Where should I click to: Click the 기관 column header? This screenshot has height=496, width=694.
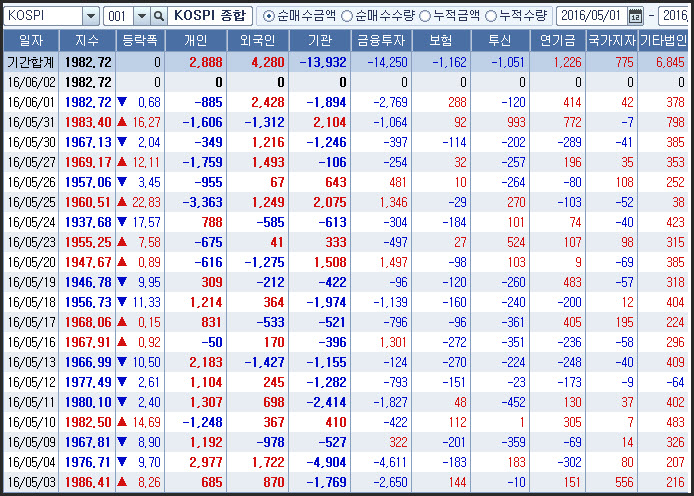[320, 41]
